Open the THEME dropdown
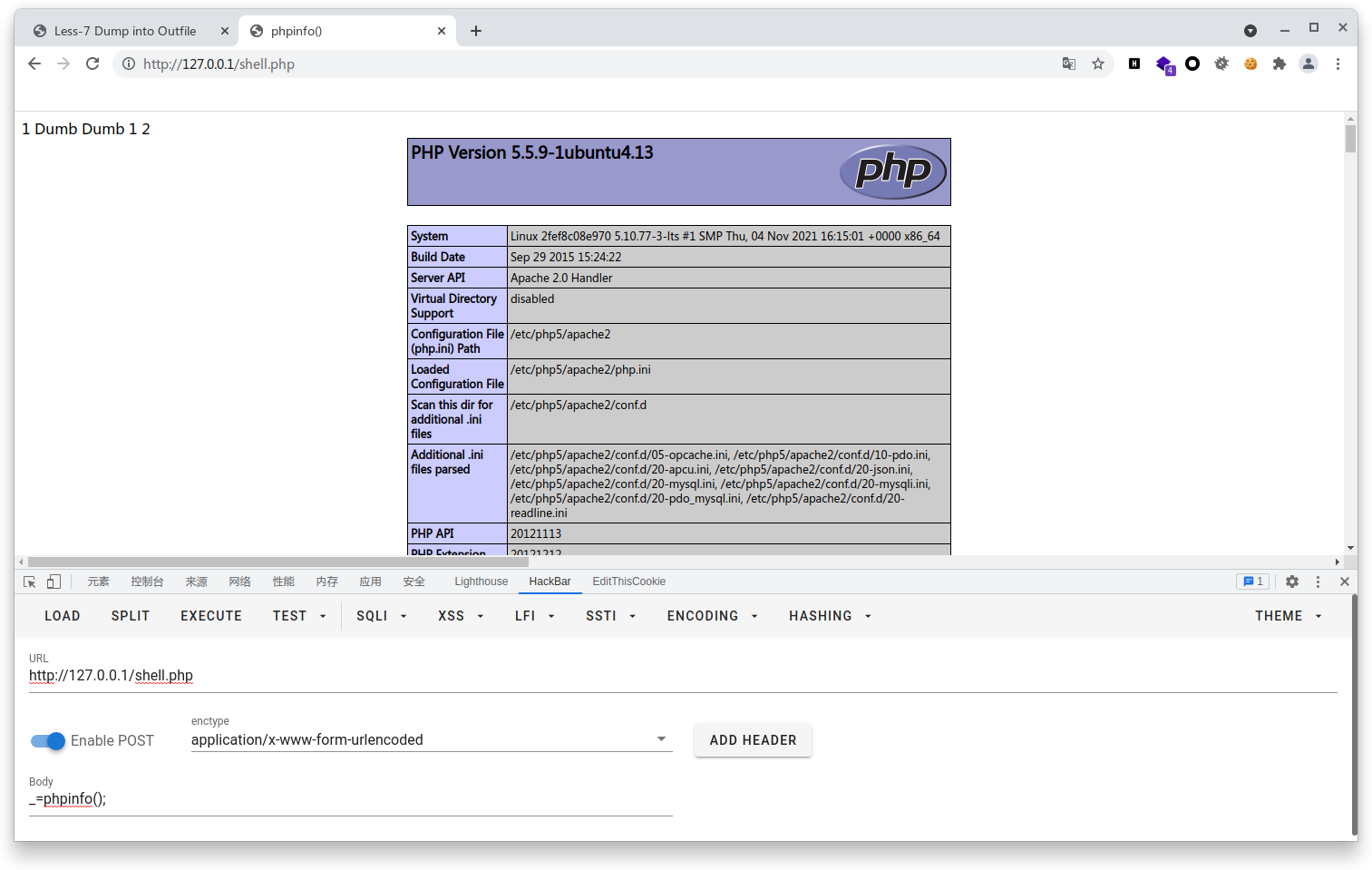The height and width of the screenshot is (870, 1372). click(x=1289, y=616)
